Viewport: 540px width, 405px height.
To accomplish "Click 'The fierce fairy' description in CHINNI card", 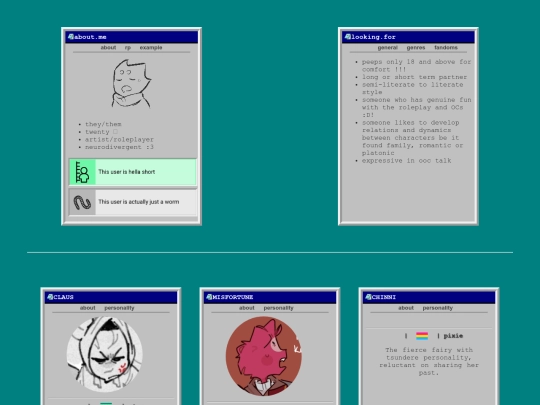I will point(429,361).
